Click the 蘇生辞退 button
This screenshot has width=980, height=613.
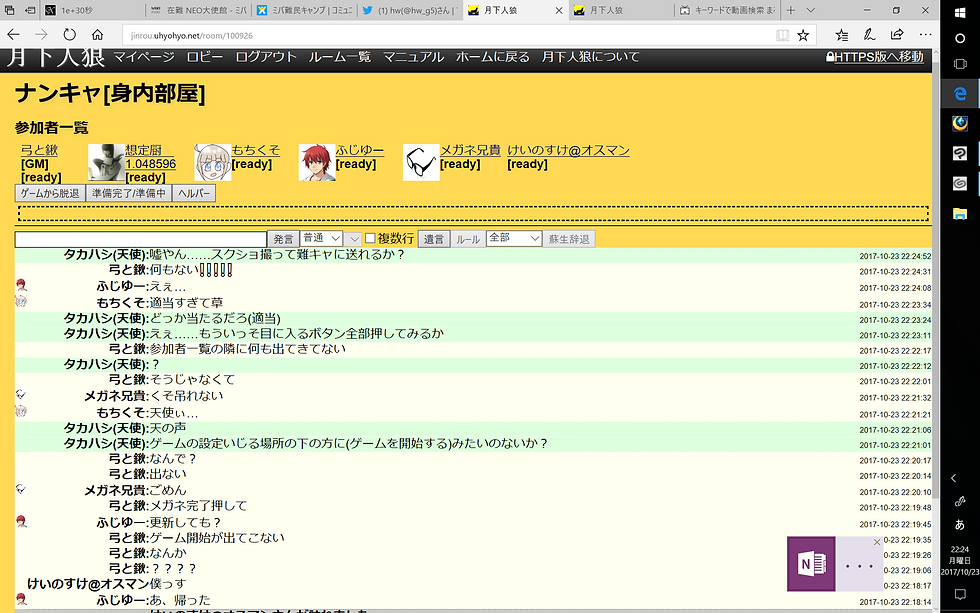[x=569, y=239]
